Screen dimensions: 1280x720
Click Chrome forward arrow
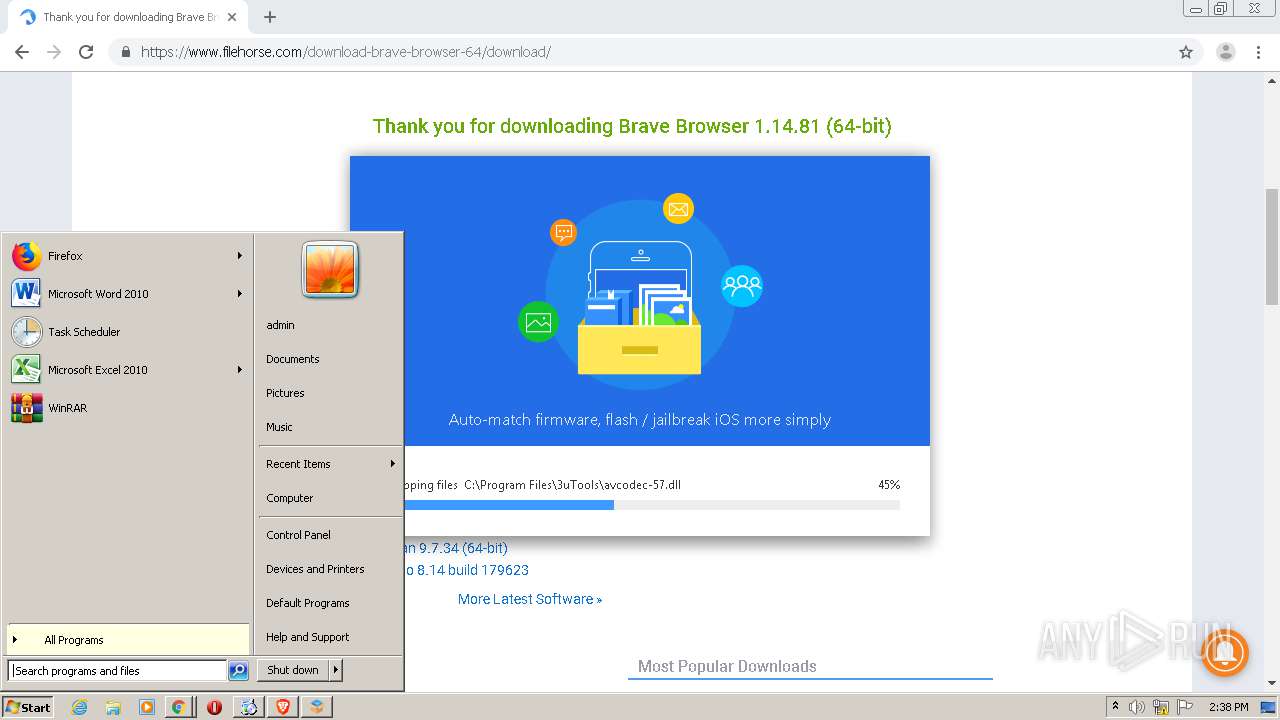click(54, 52)
